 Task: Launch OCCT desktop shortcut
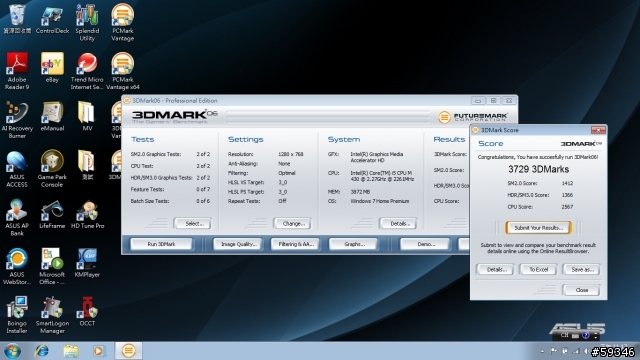pos(87,311)
